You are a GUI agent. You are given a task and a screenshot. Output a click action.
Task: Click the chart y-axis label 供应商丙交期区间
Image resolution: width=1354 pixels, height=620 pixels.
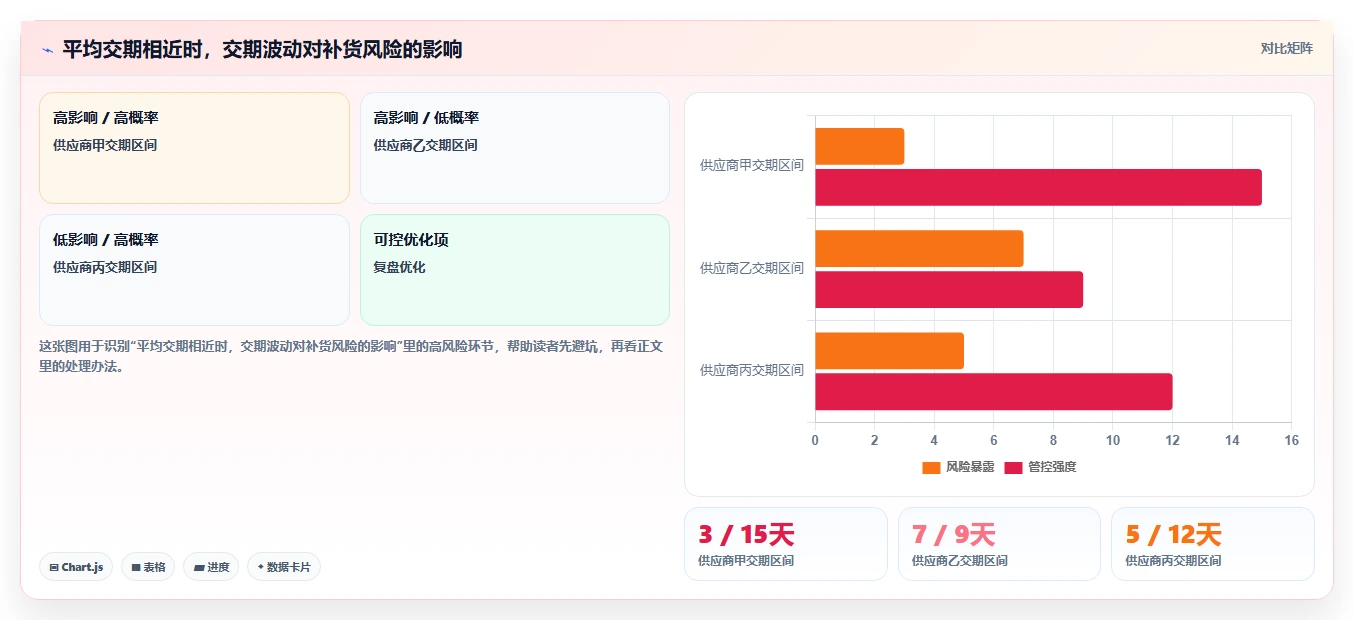pyautogui.click(x=752, y=370)
